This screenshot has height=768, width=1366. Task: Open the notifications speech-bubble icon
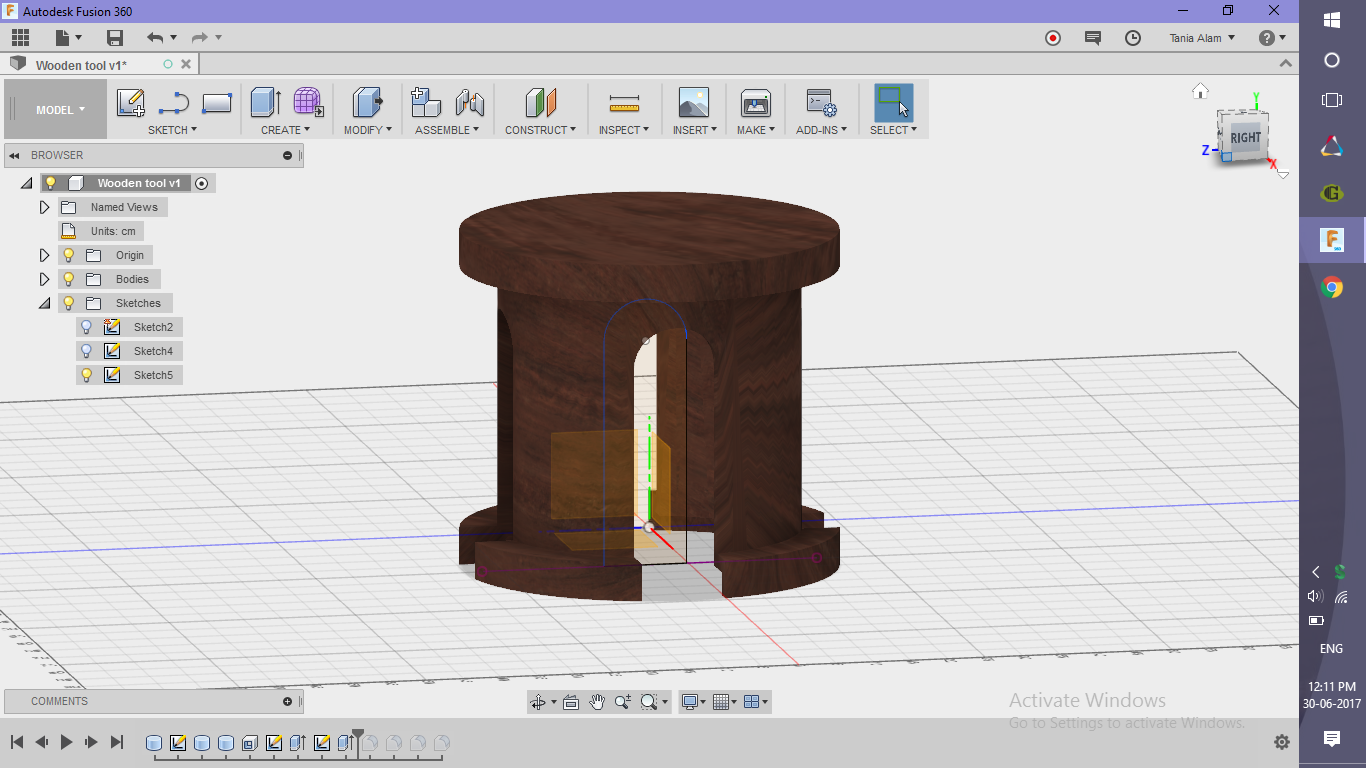pyautogui.click(x=1093, y=38)
